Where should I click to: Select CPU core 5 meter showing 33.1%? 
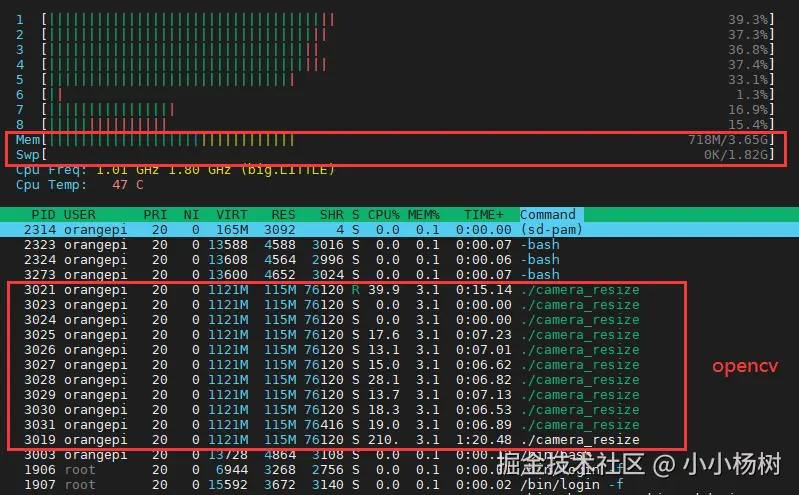coord(395,80)
